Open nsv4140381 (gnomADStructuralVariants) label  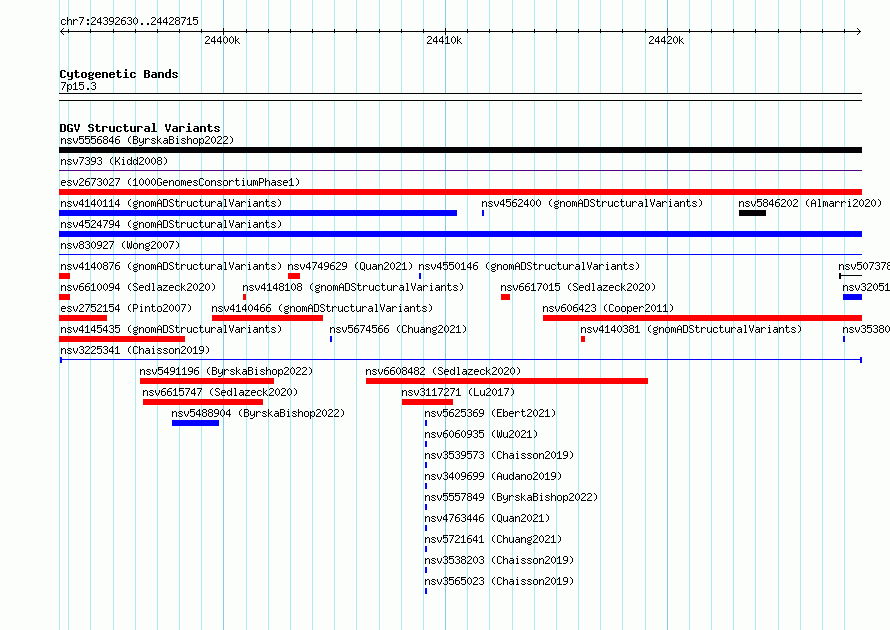[691, 329]
